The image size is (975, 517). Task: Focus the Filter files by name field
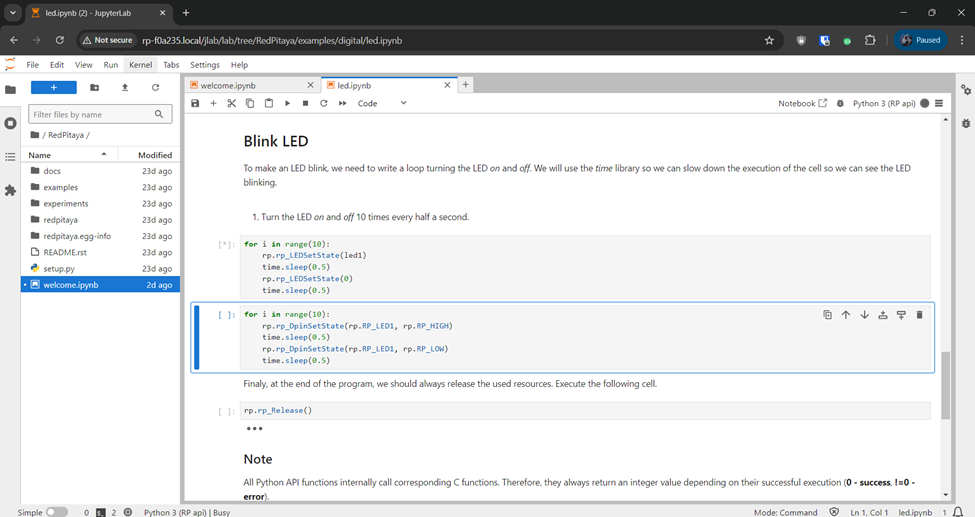pyautogui.click(x=91, y=115)
